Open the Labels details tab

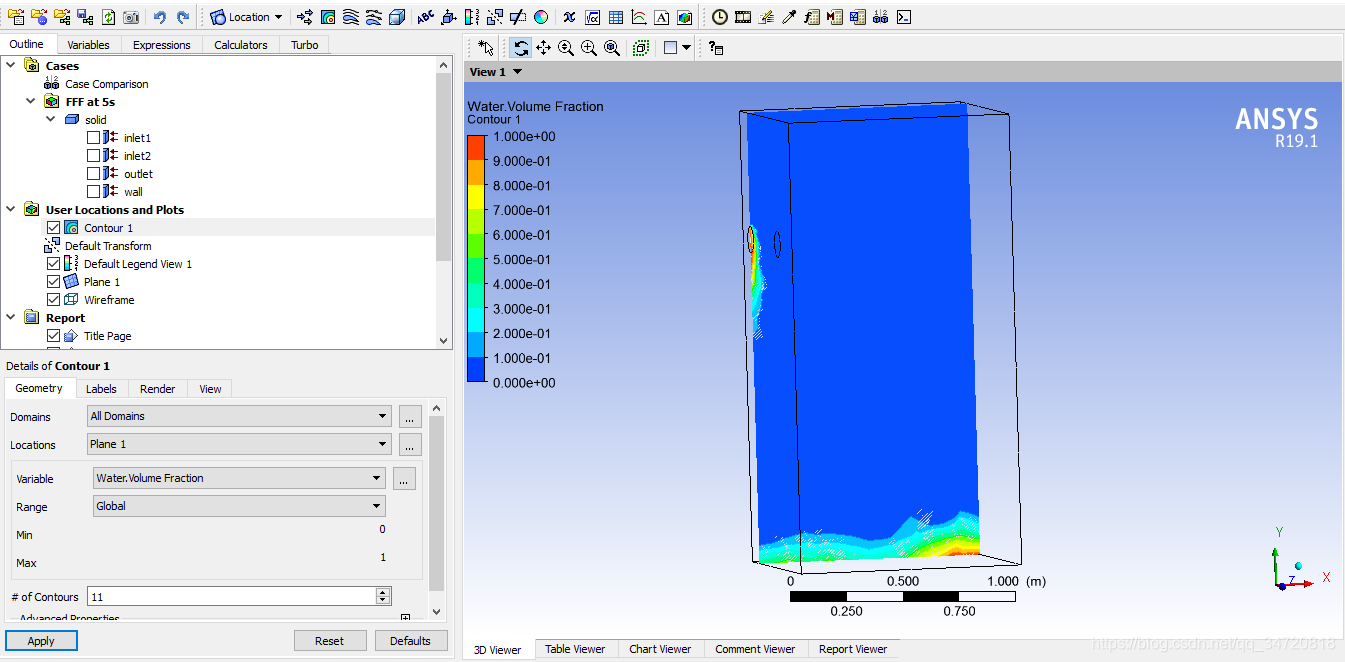pyautogui.click(x=101, y=389)
